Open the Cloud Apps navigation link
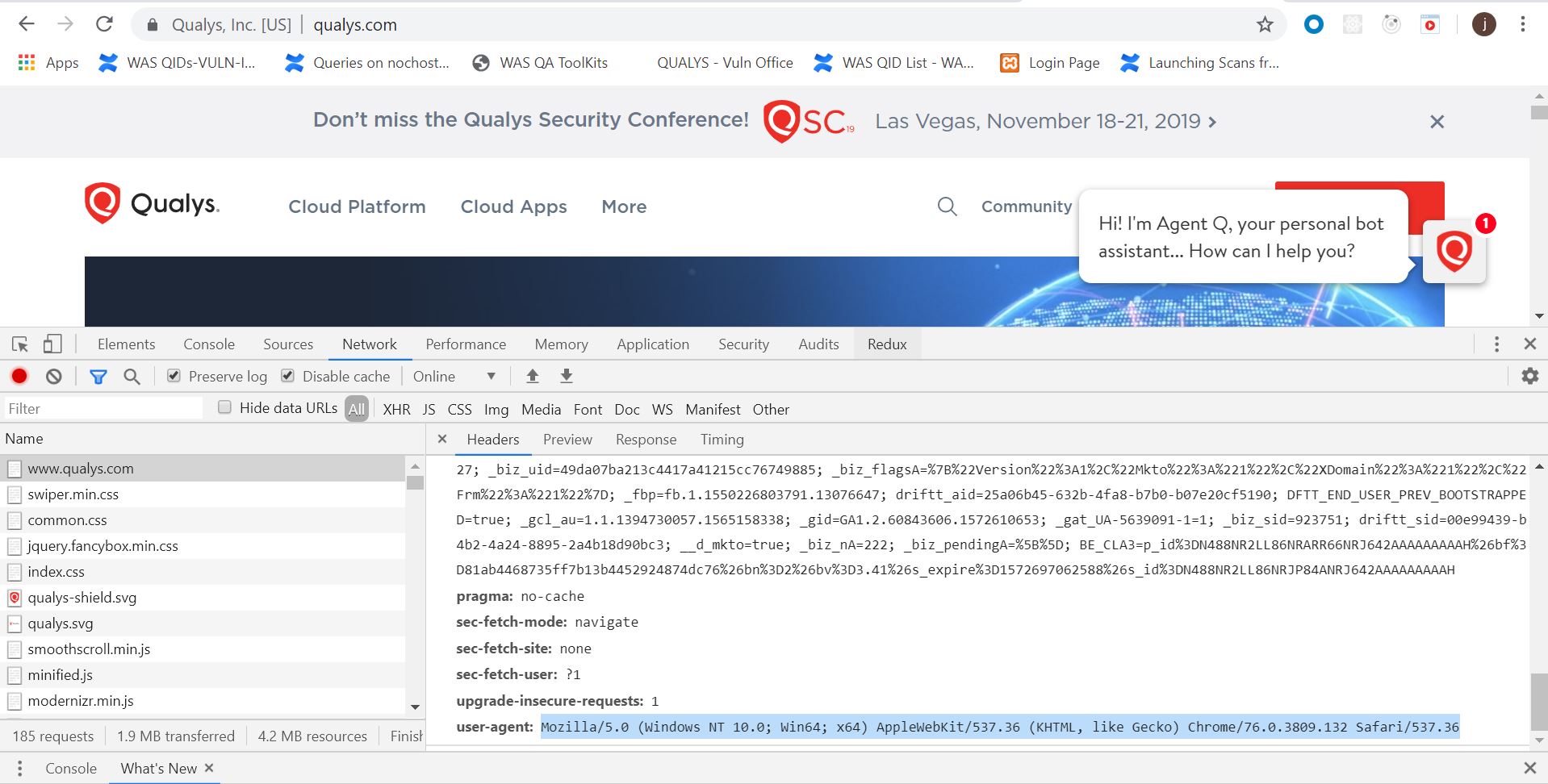The height and width of the screenshot is (784, 1548). [513, 206]
